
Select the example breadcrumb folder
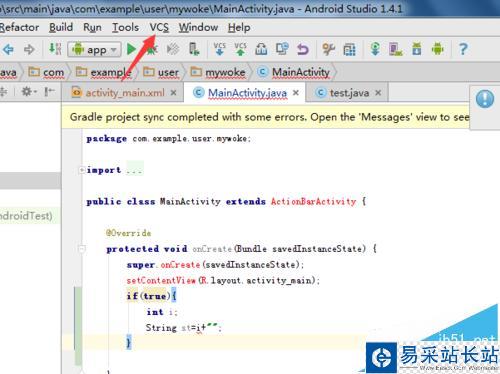tap(103, 72)
